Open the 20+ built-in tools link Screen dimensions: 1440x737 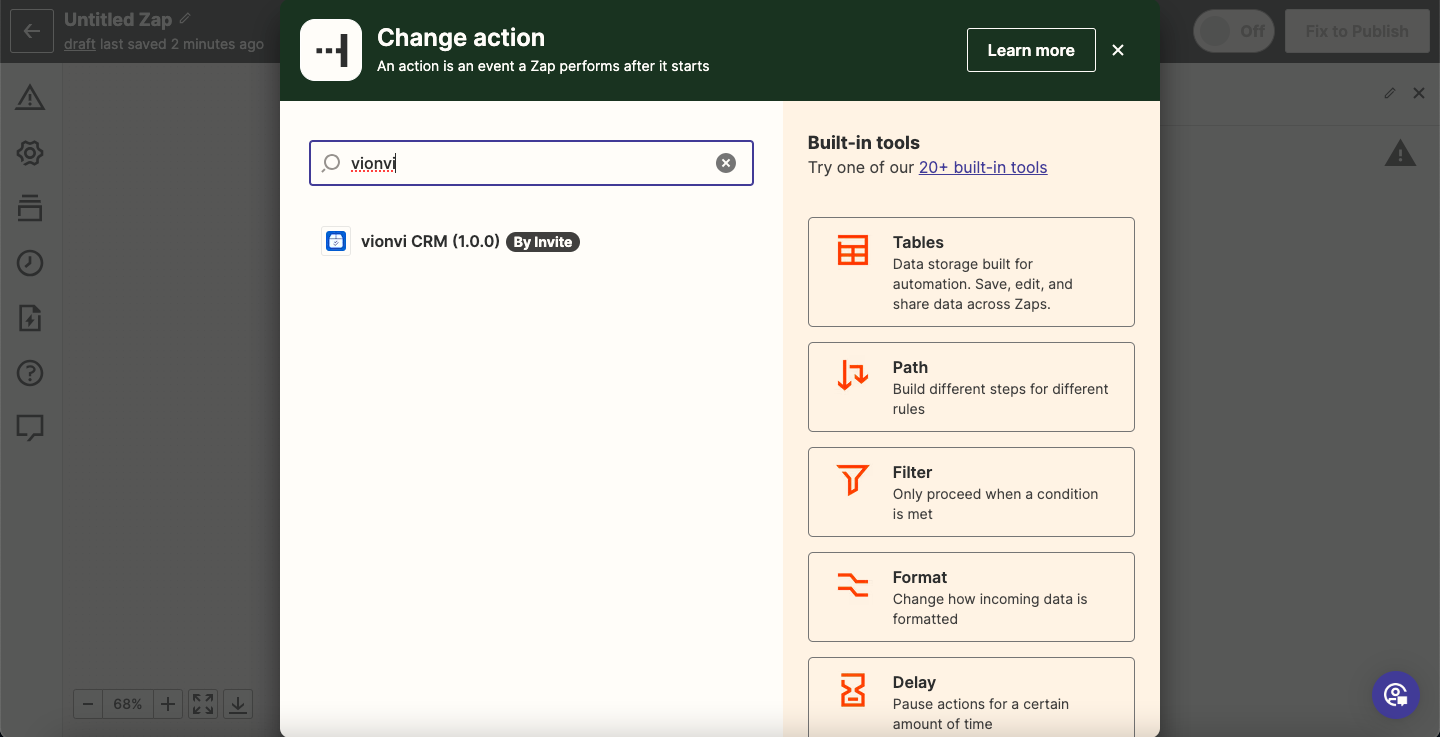983,167
